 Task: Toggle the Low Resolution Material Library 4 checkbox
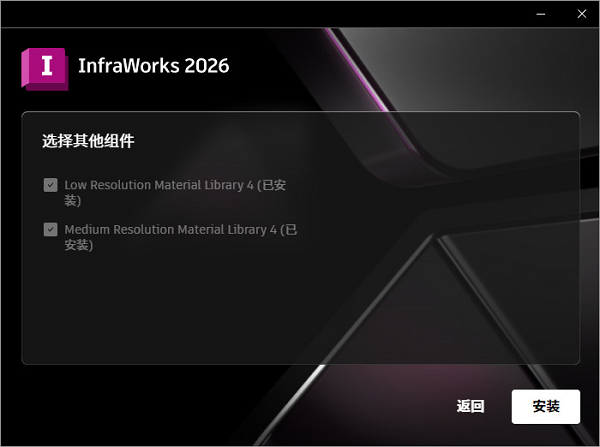point(50,185)
